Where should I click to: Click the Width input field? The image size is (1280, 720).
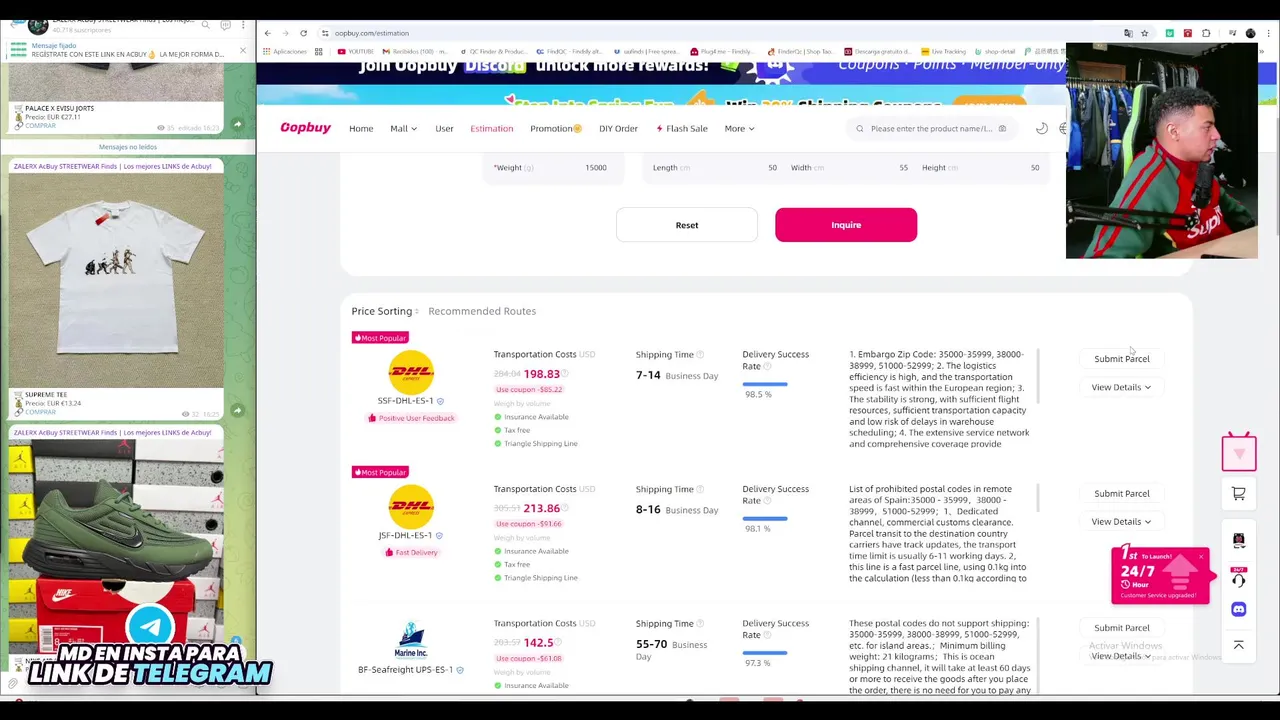pyautogui.click(x=849, y=167)
